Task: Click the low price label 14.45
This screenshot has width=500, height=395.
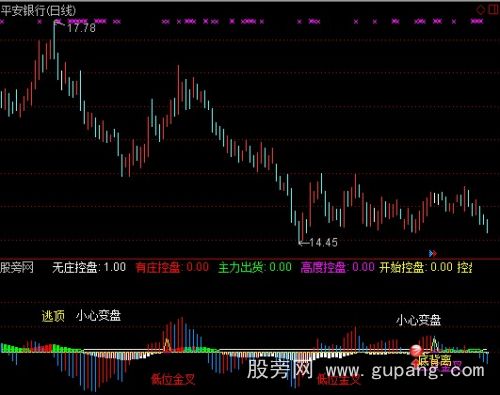Action: click(323, 242)
